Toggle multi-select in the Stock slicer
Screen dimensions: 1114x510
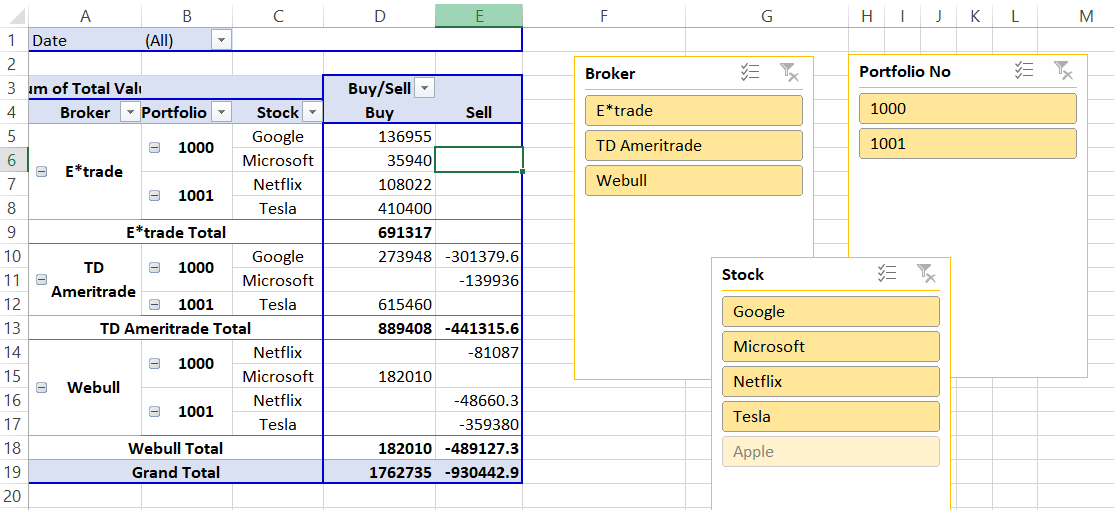click(x=887, y=273)
